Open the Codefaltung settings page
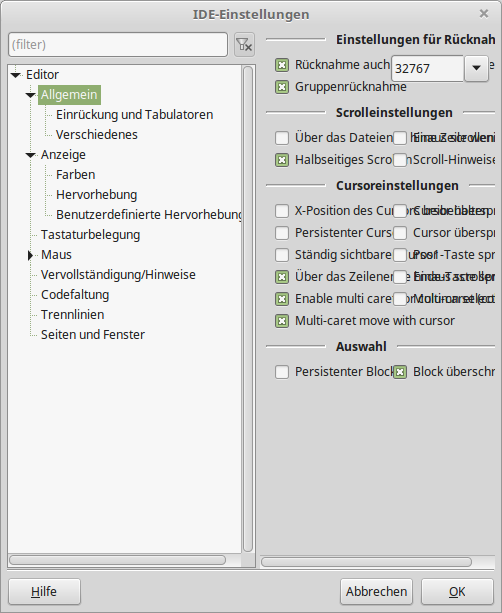 tap(75, 295)
